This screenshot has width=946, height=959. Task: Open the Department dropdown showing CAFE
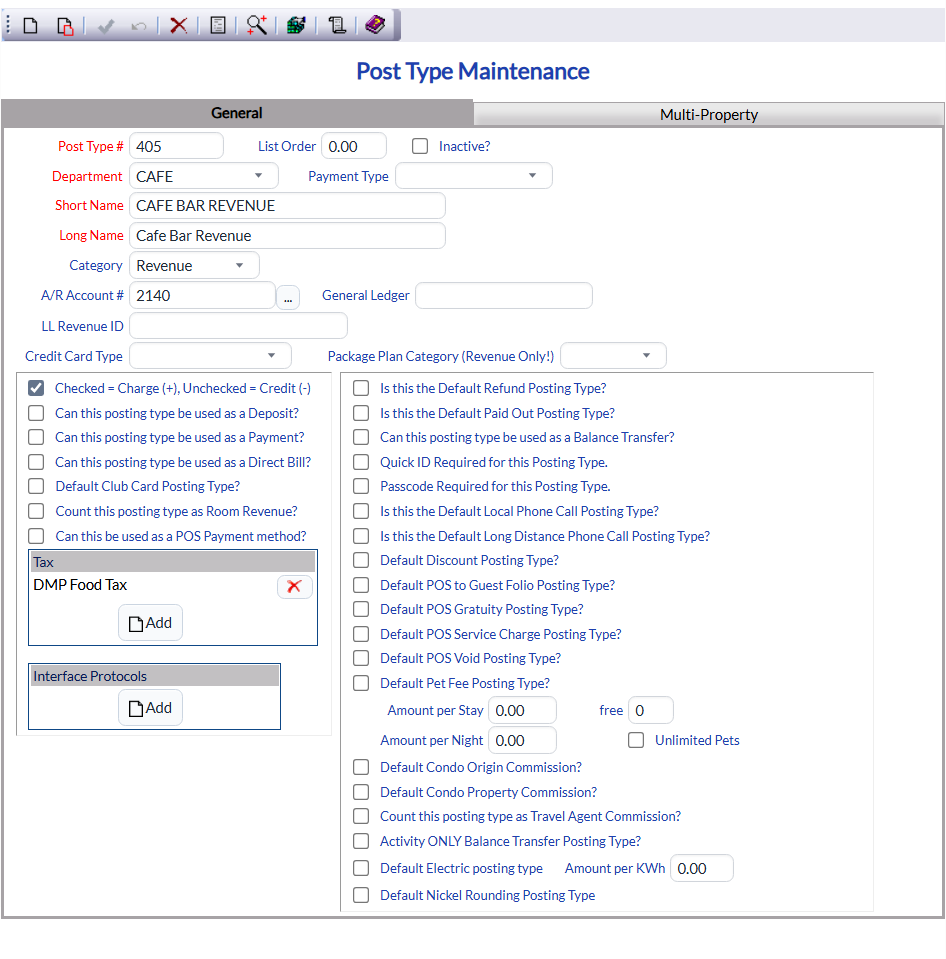pyautogui.click(x=204, y=176)
